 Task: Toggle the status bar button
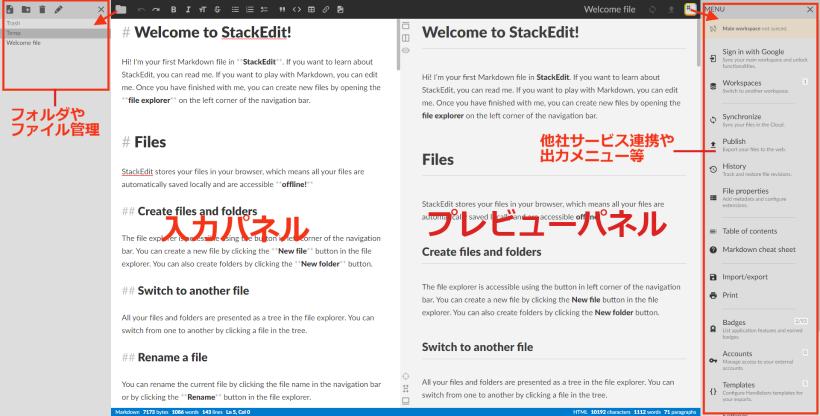(x=406, y=401)
